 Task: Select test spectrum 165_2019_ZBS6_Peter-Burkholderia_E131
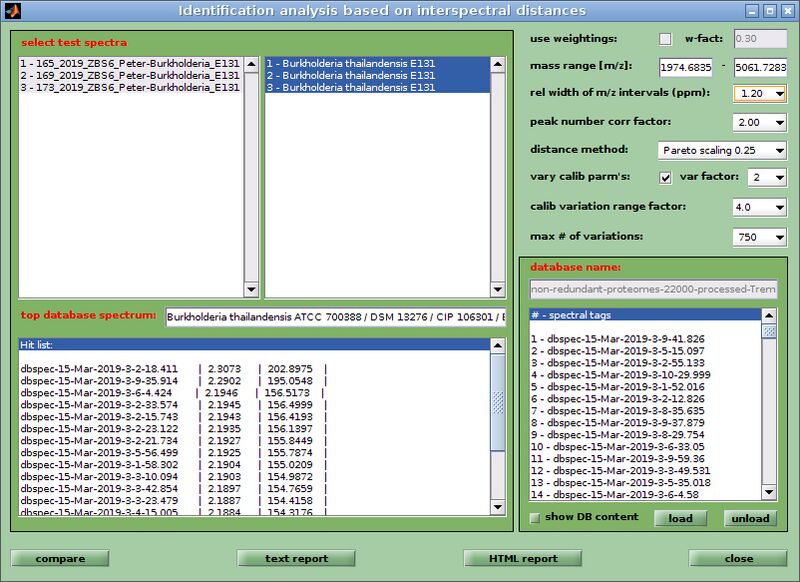tap(130, 62)
